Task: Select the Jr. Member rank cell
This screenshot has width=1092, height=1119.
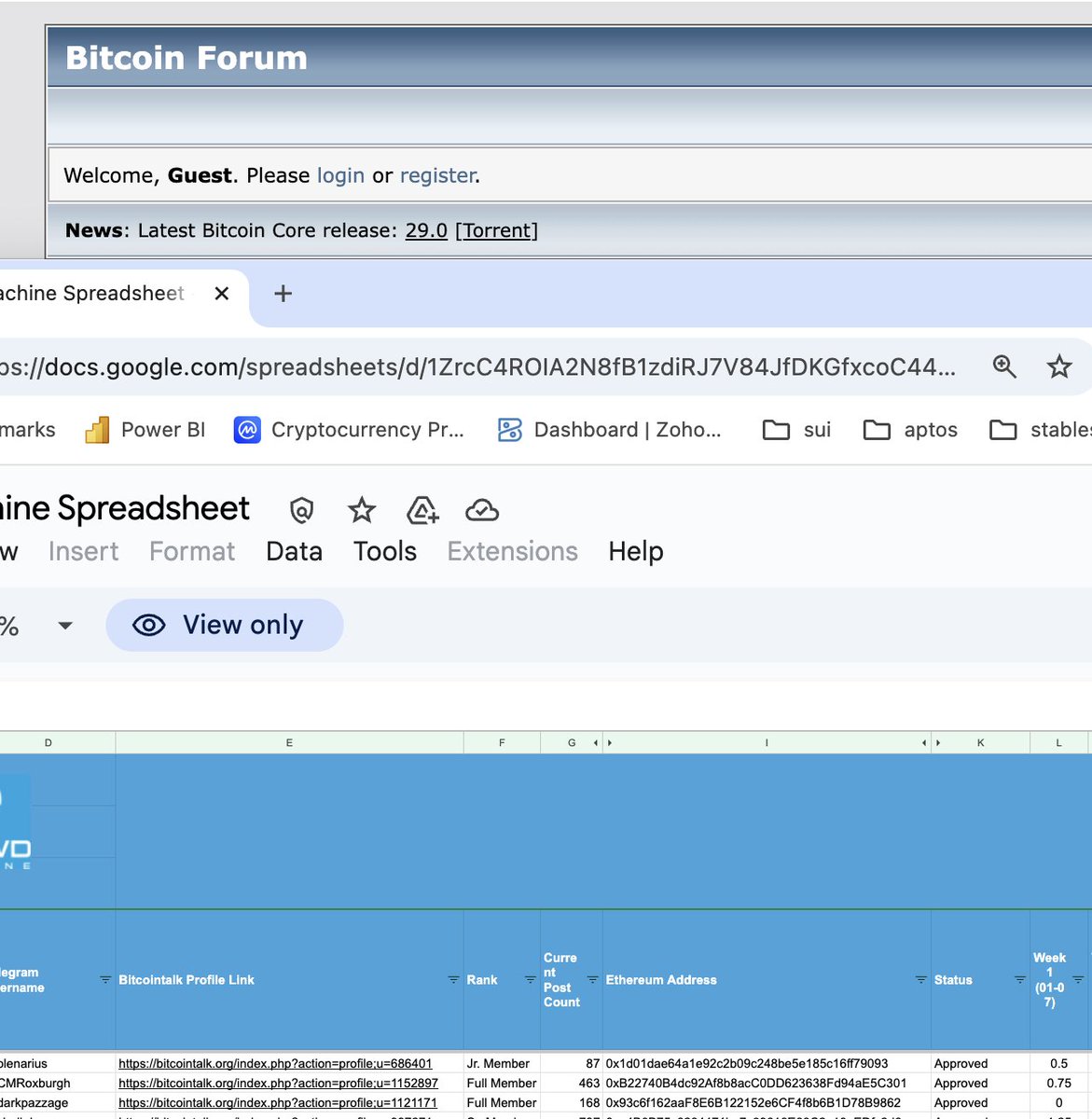Action: (x=502, y=1064)
